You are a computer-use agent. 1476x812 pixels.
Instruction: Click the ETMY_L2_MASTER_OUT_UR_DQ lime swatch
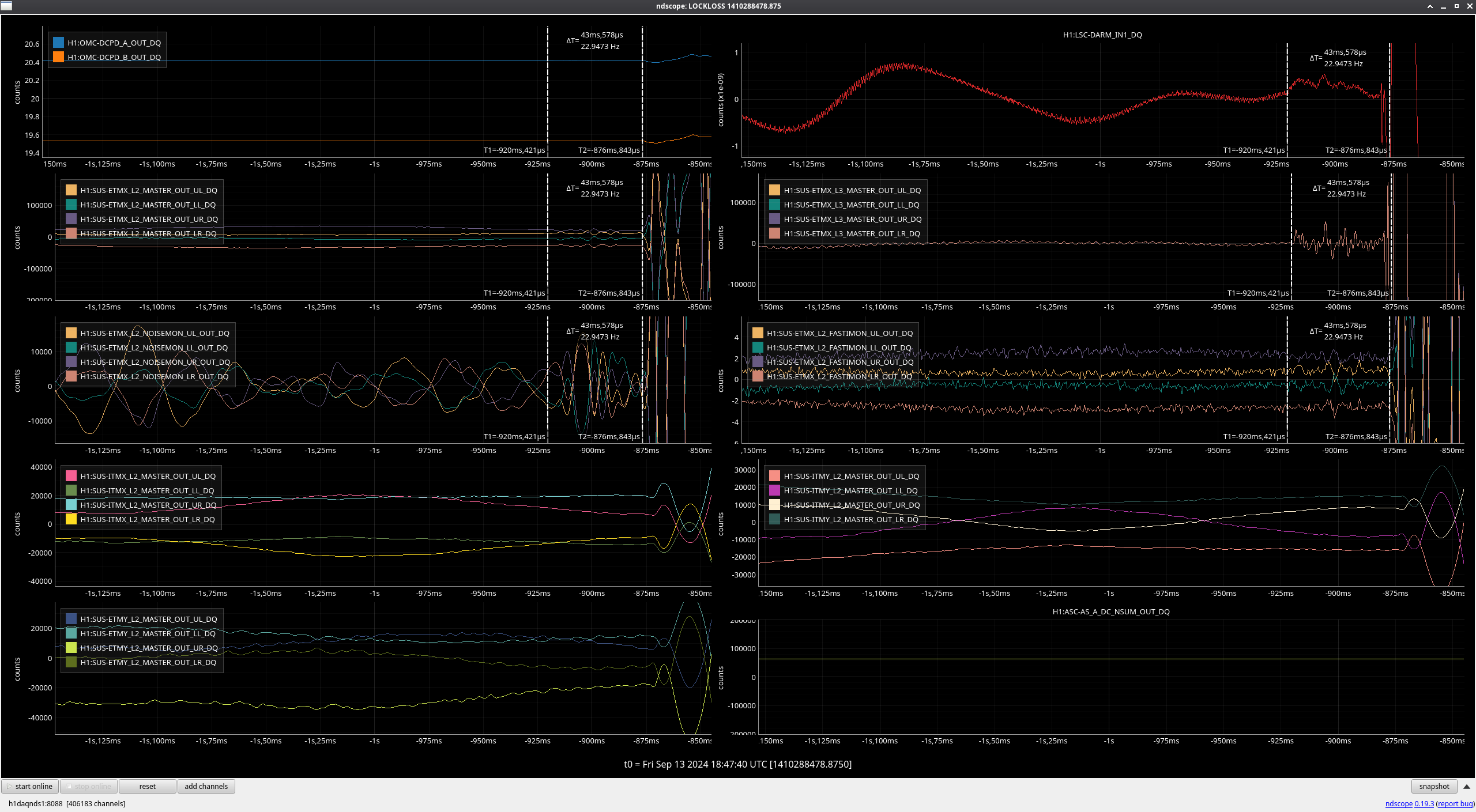tap(71, 648)
